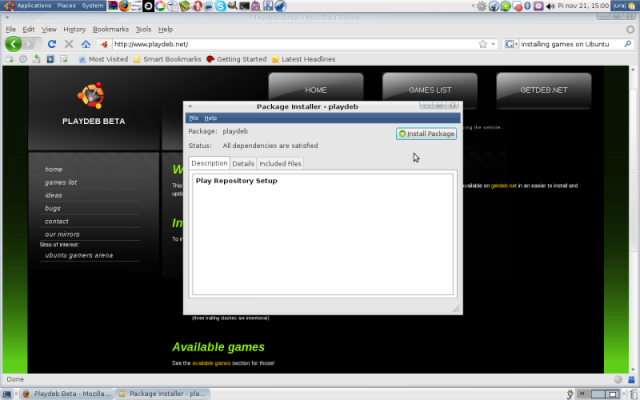This screenshot has width=640, height=400.
Task: Click the volume speaker tray icon
Action: coord(550,6)
